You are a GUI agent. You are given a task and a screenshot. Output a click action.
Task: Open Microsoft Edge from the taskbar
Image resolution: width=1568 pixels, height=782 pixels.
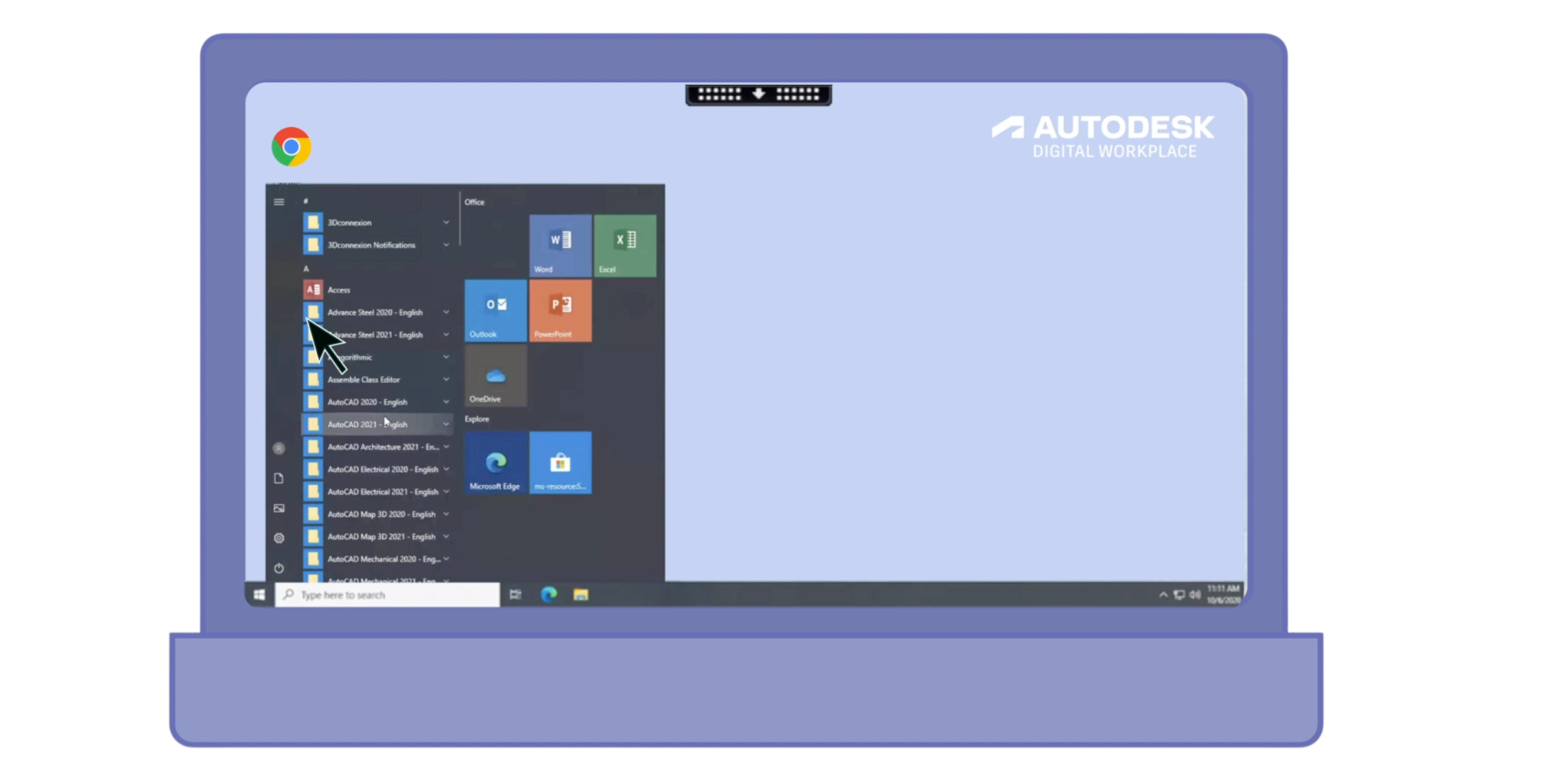[549, 594]
